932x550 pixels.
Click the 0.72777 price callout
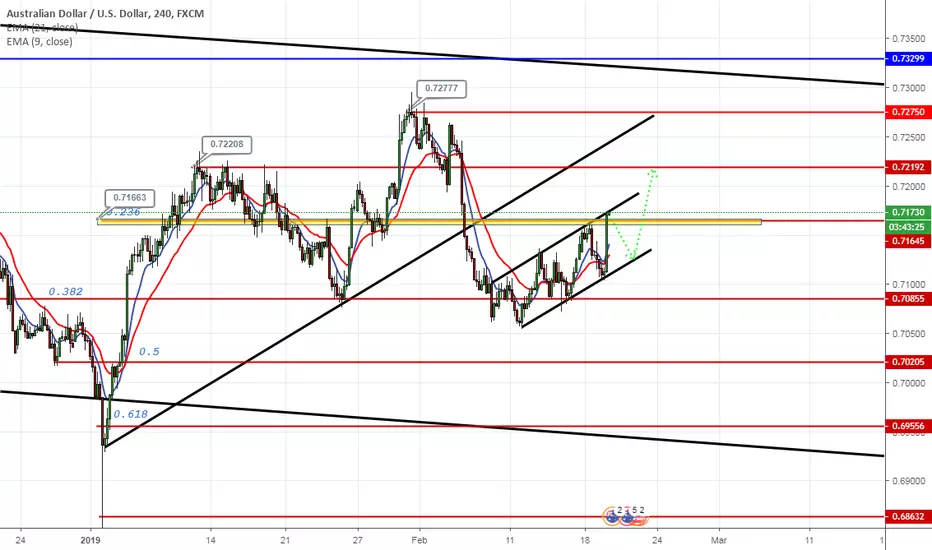[441, 89]
